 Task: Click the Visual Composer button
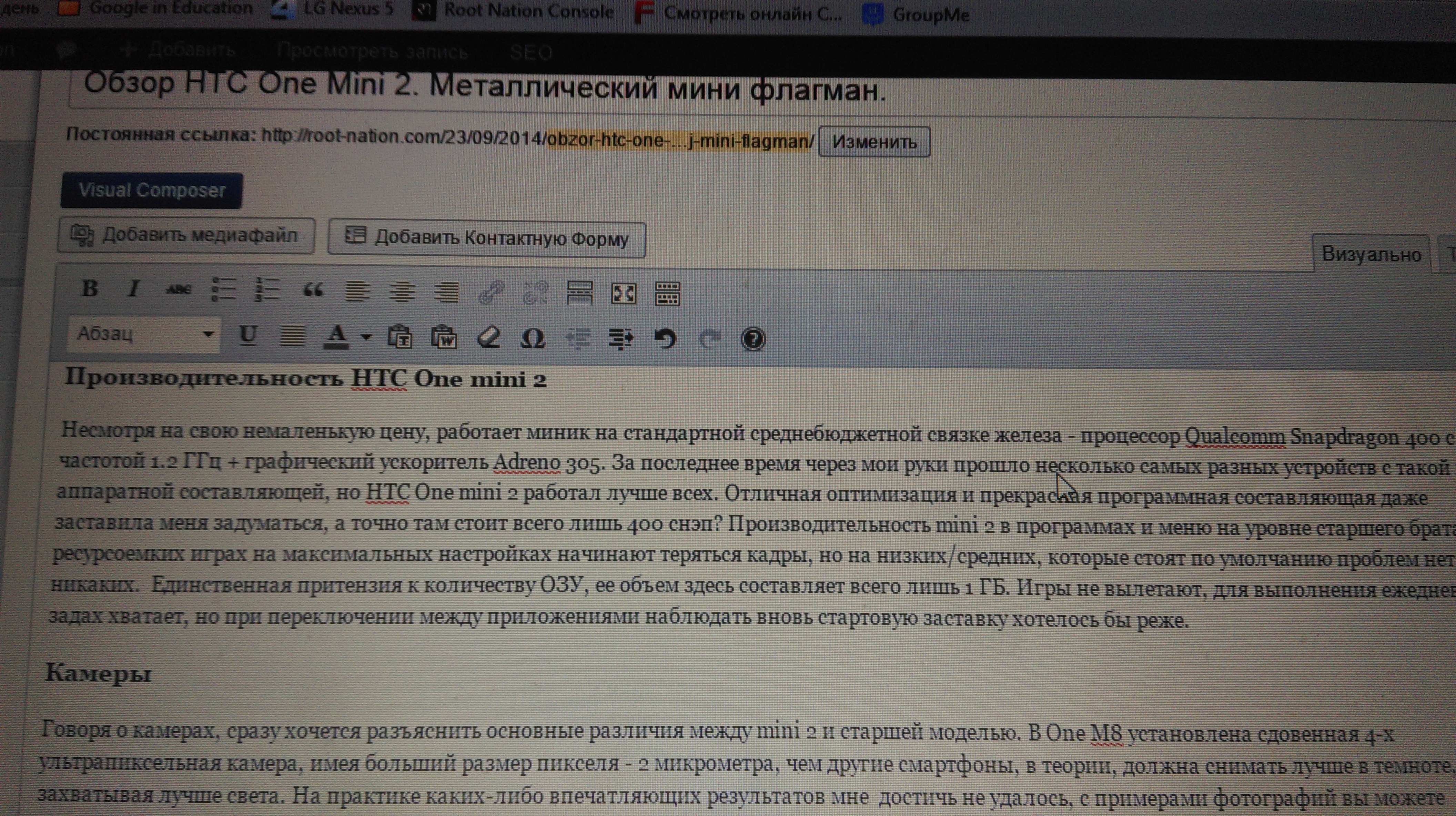[x=151, y=191]
